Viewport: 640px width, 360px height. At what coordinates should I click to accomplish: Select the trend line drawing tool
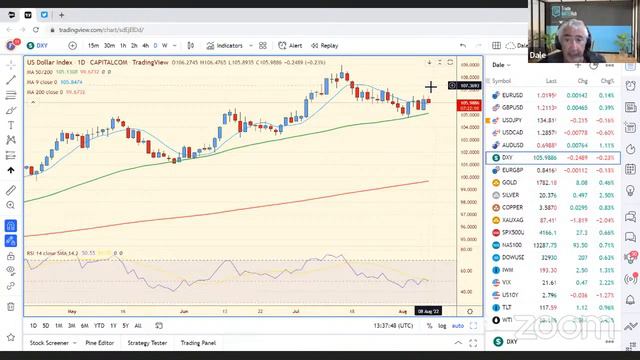click(11, 80)
